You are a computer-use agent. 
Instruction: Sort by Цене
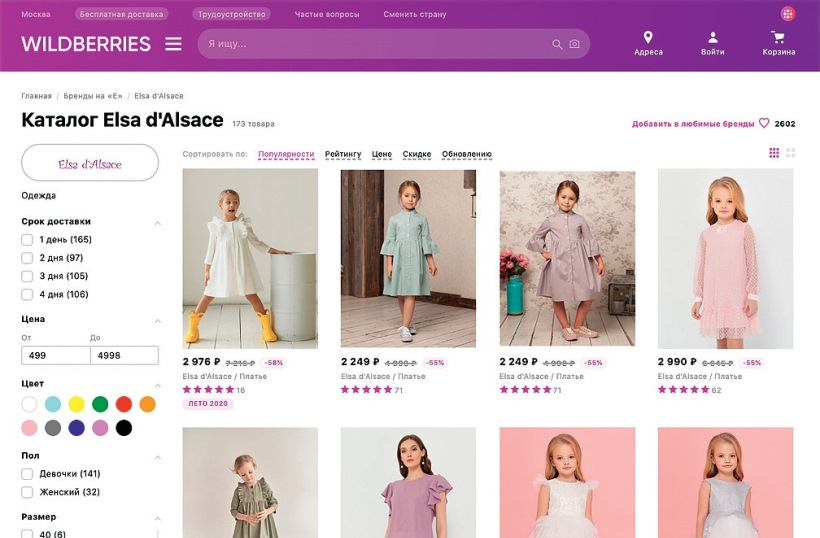coord(382,154)
